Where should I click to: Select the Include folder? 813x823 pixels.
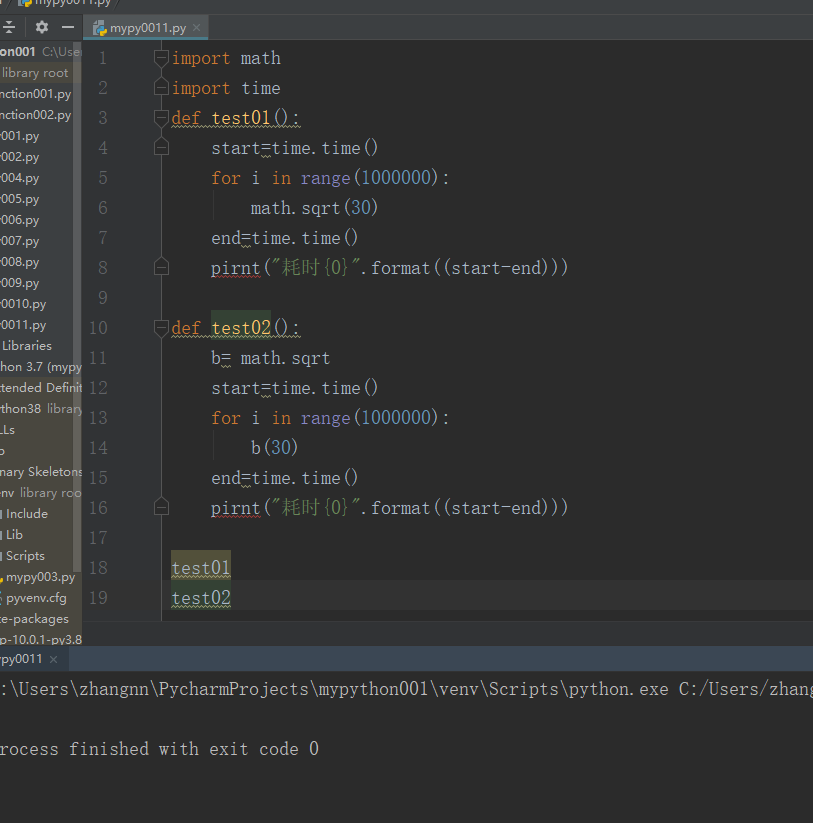(x=26, y=514)
